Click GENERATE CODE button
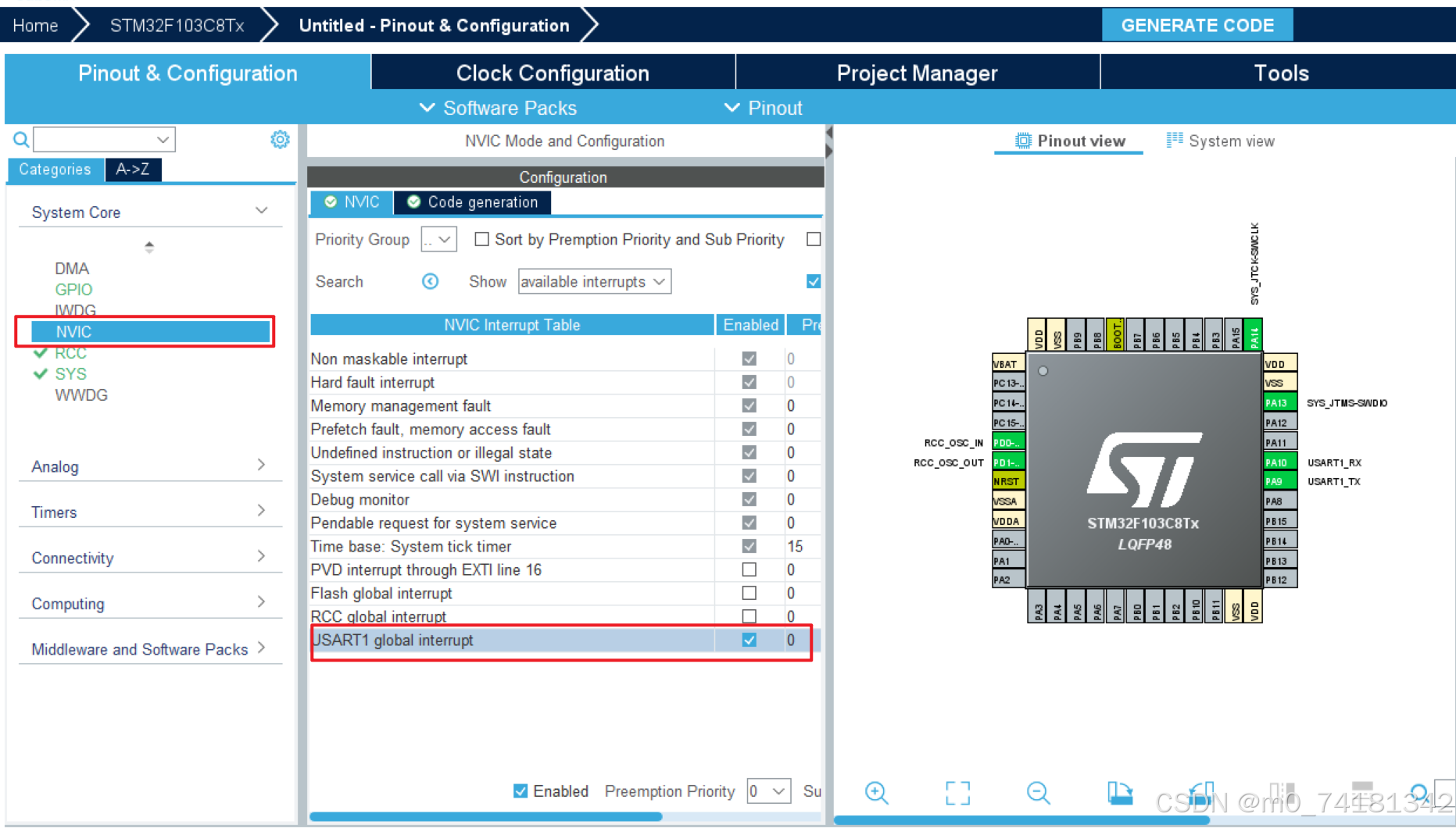Screen dimensions: 1456x828 pos(1197,25)
